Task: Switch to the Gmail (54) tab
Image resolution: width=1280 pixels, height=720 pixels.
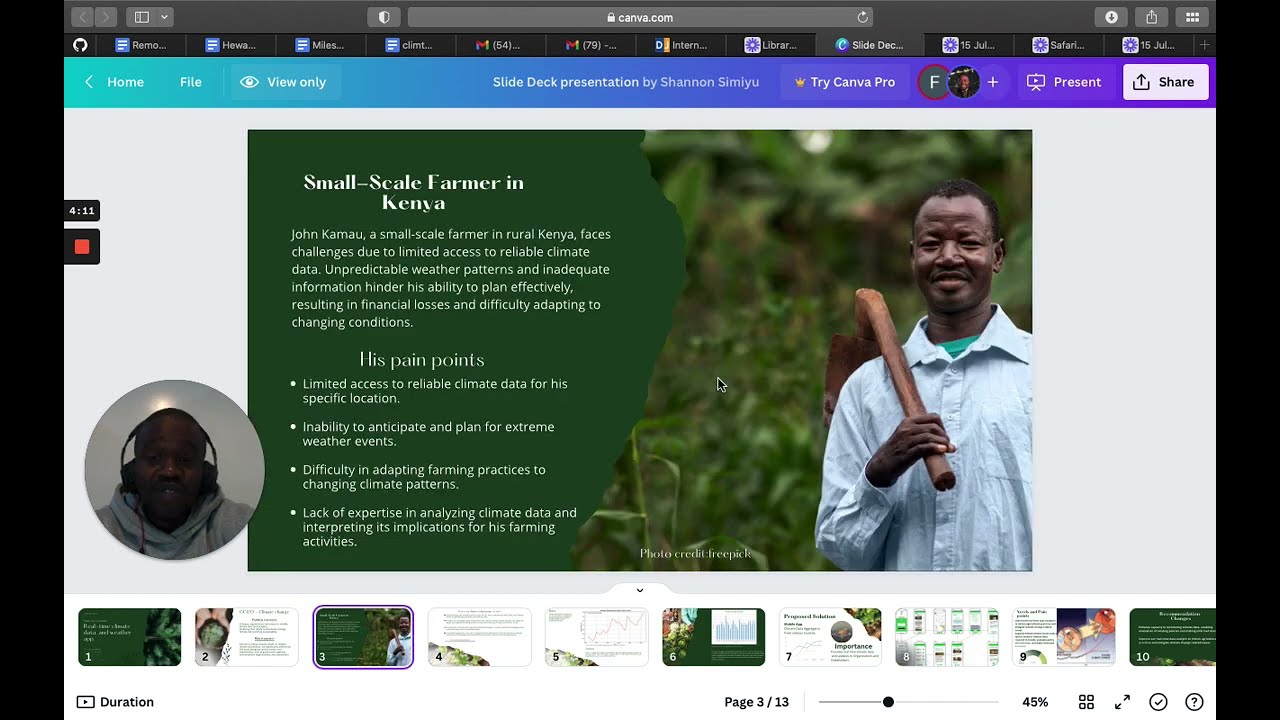Action: (500, 45)
